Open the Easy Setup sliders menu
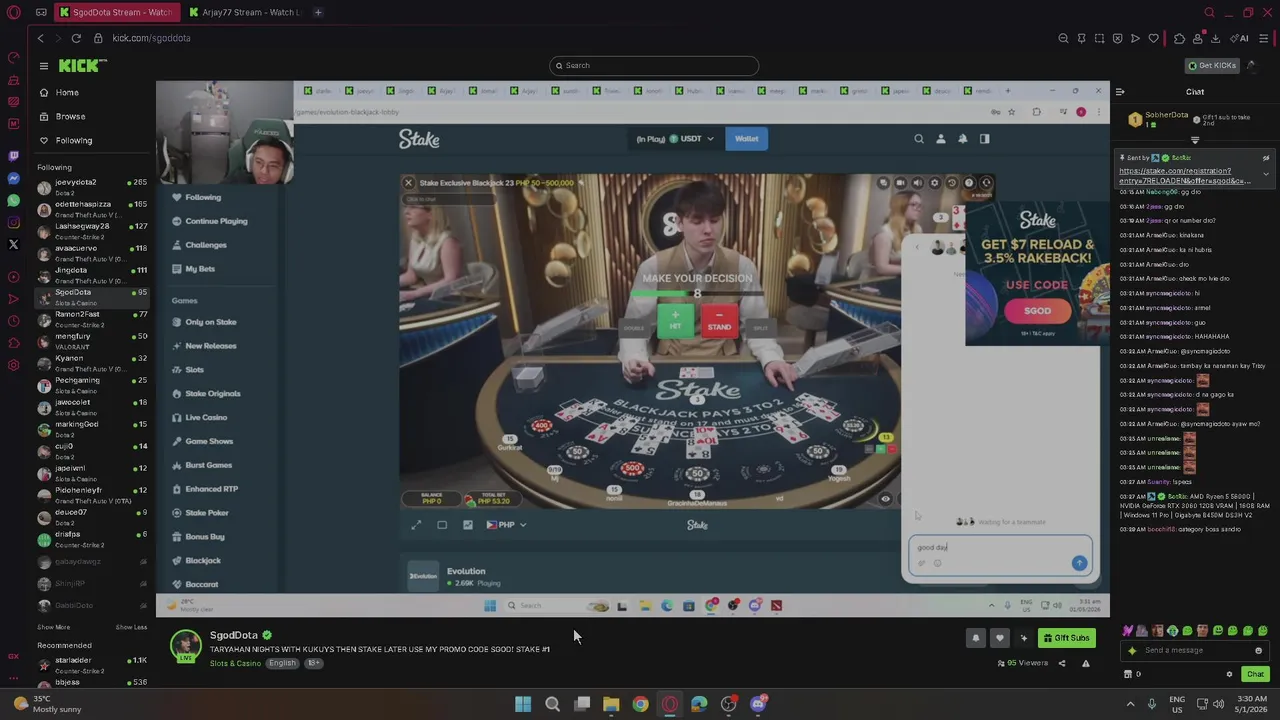 (x=1264, y=38)
